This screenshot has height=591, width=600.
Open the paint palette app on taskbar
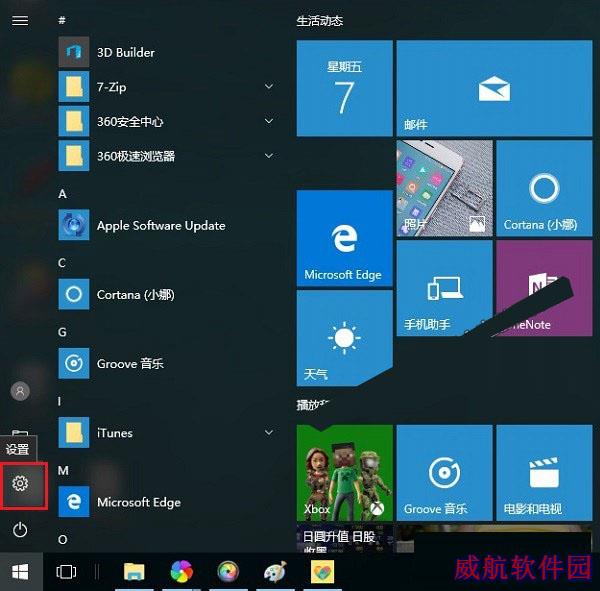coord(275,572)
